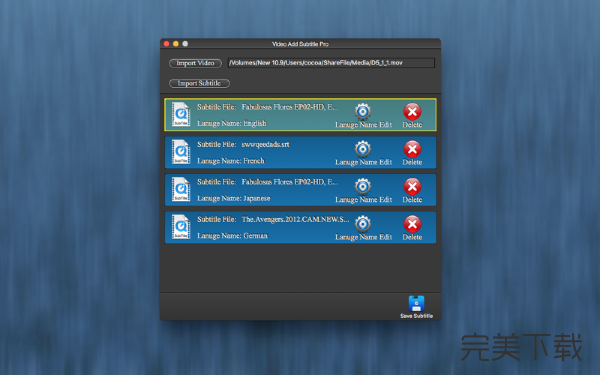Click the Import Subtitle button

(199, 83)
